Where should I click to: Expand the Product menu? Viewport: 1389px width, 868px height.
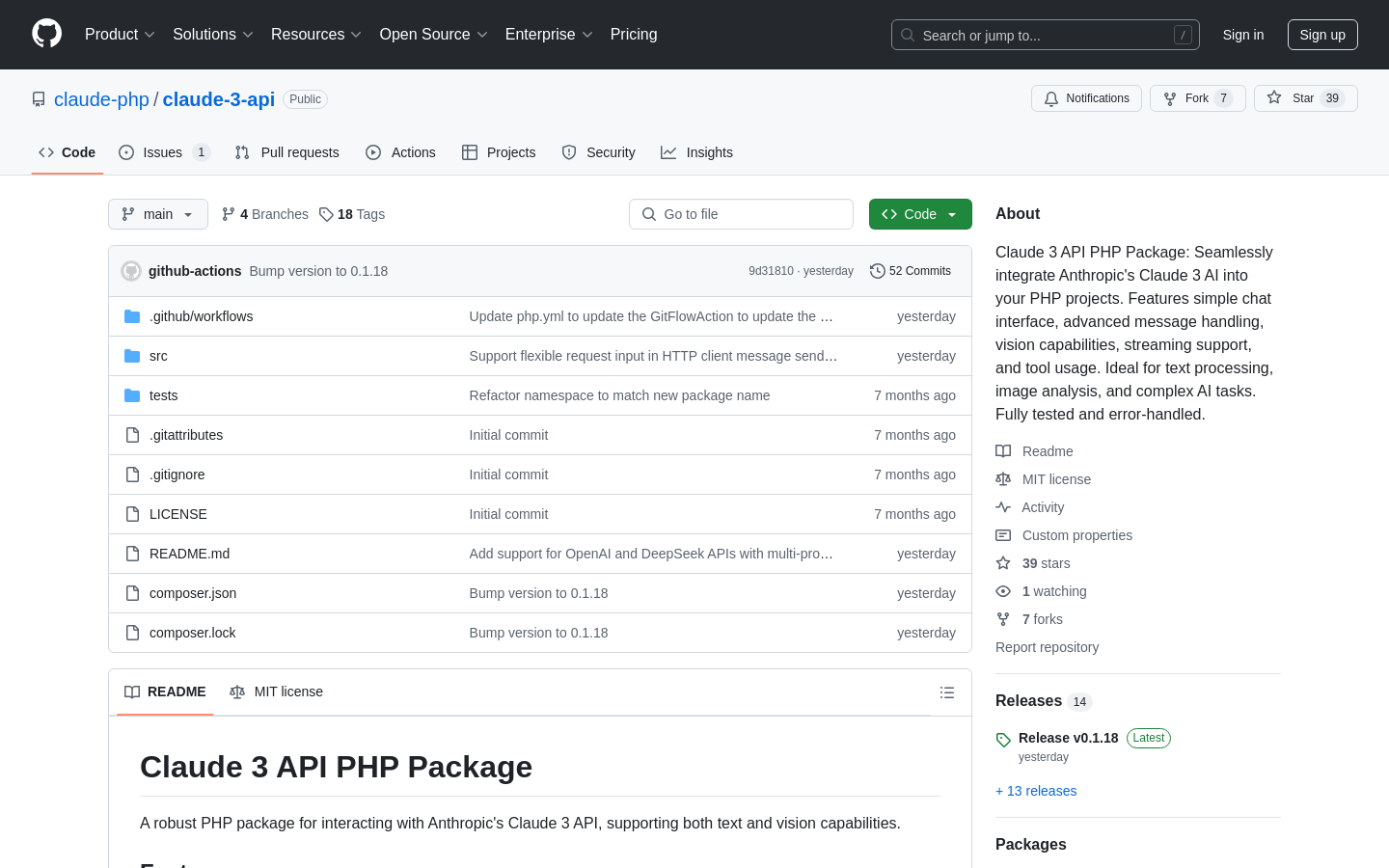click(120, 34)
